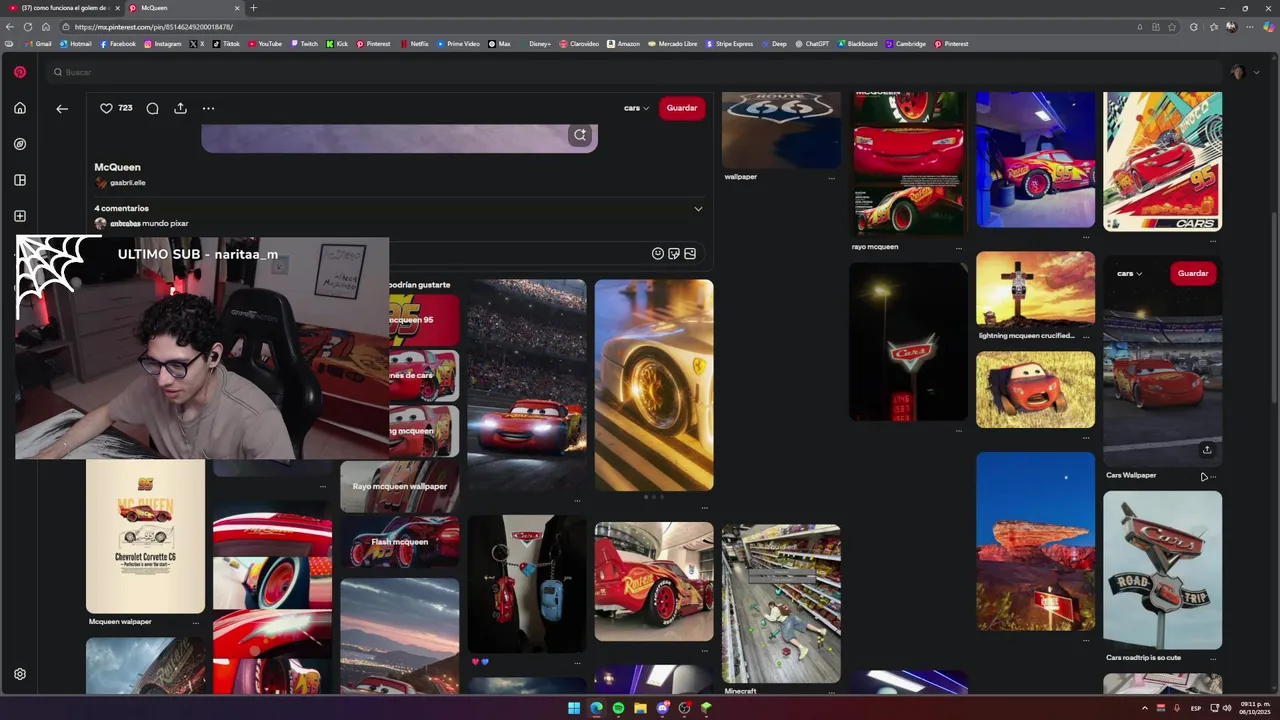Open the Cars roadtrip sign pin
1280x720 pixels.
(x=1162, y=569)
